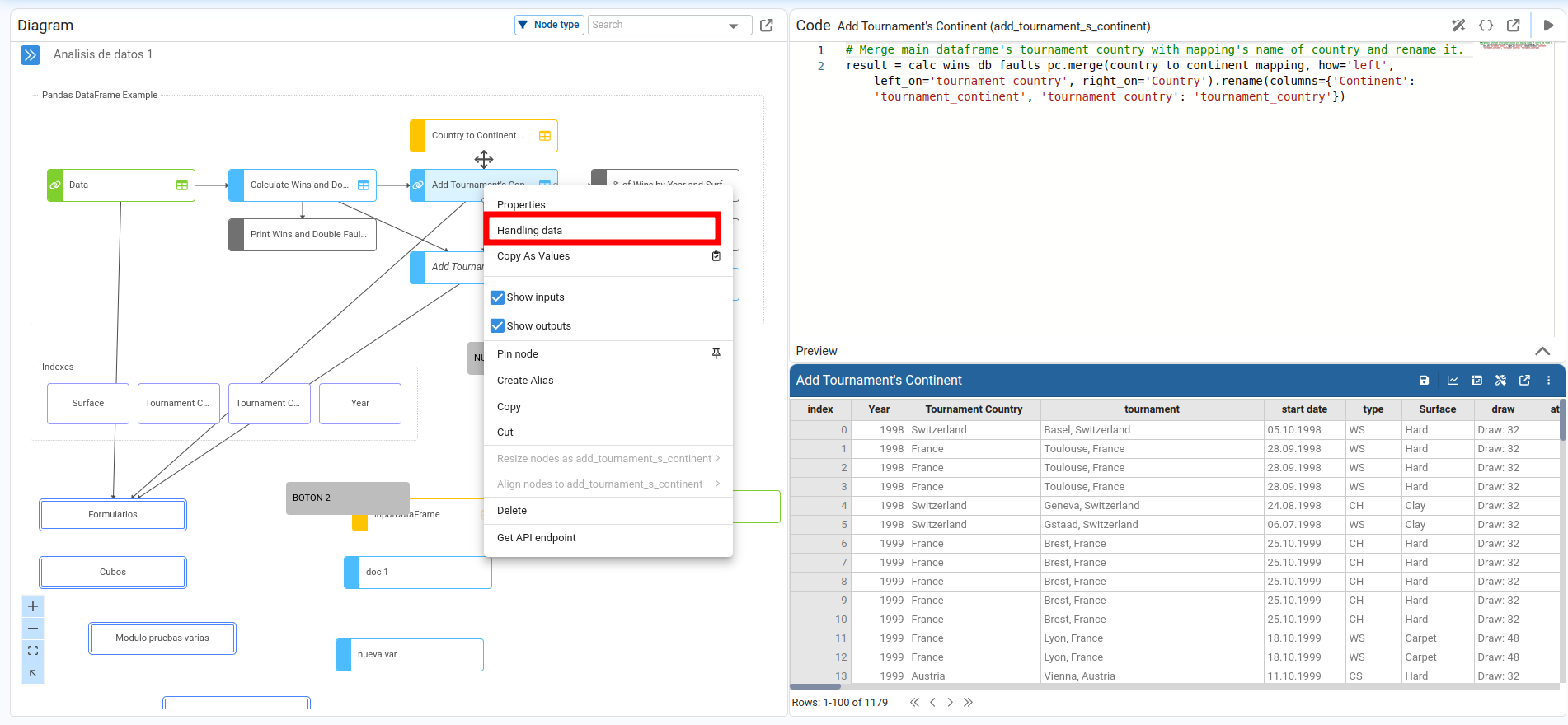This screenshot has width=1568, height=725.
Task: Fit diagram to screen icon
Action: (x=33, y=651)
